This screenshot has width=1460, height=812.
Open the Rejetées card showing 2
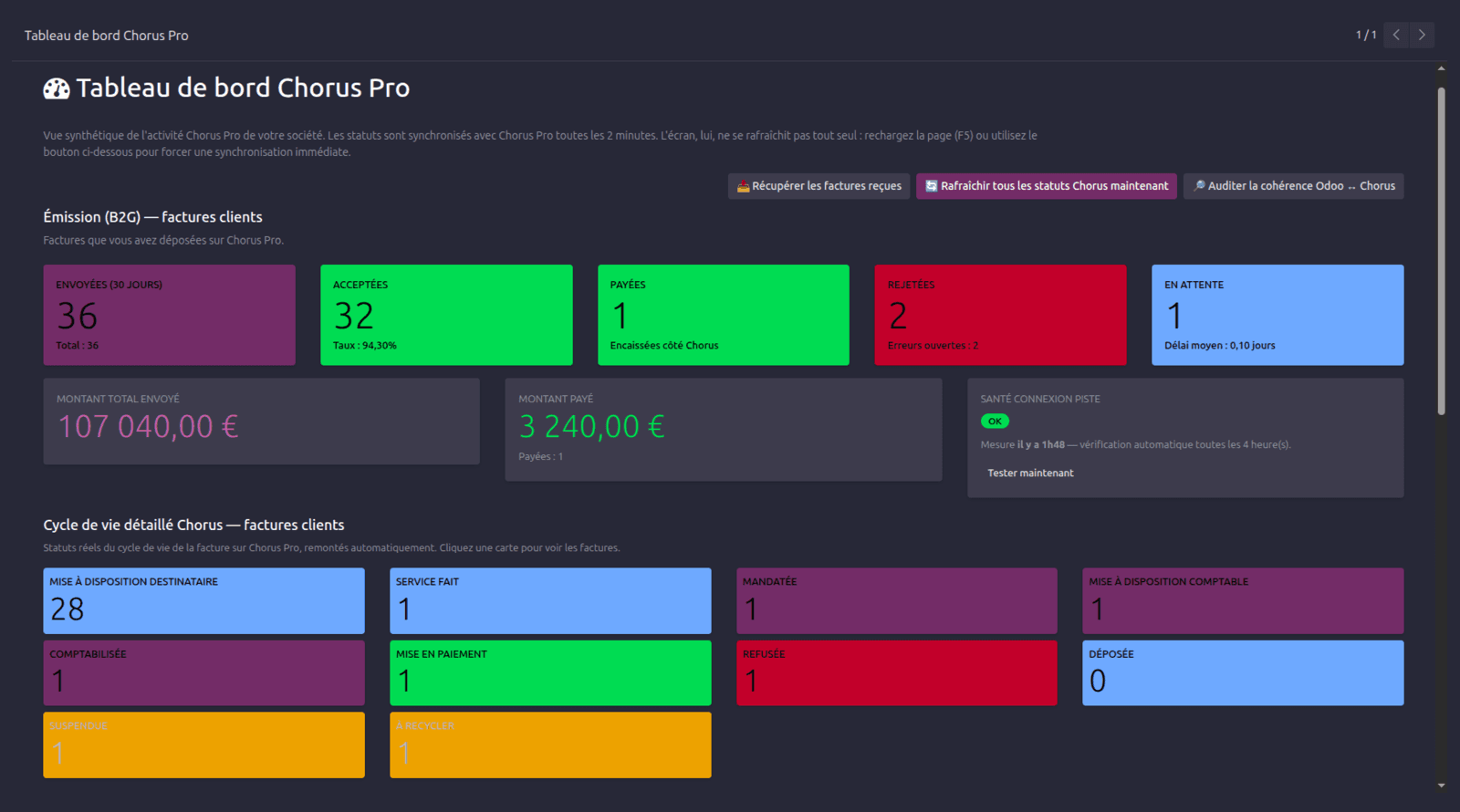click(1000, 315)
